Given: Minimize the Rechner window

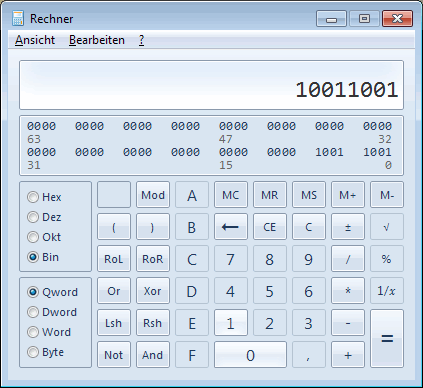Looking at the screenshot, I should pyautogui.click(x=331, y=19).
